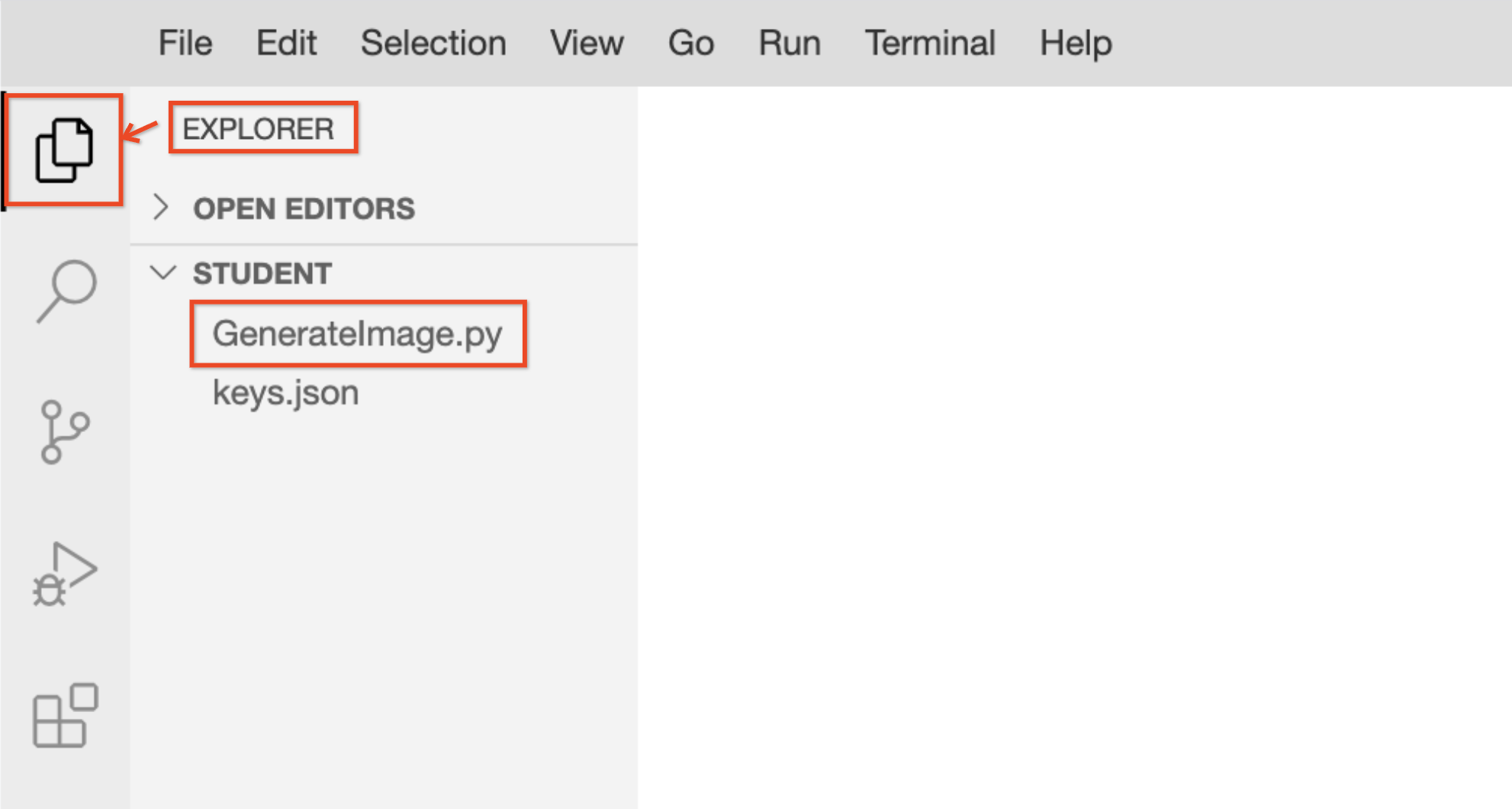Click the STUDENT folder header label
The height and width of the screenshot is (809, 1512).
tap(262, 273)
